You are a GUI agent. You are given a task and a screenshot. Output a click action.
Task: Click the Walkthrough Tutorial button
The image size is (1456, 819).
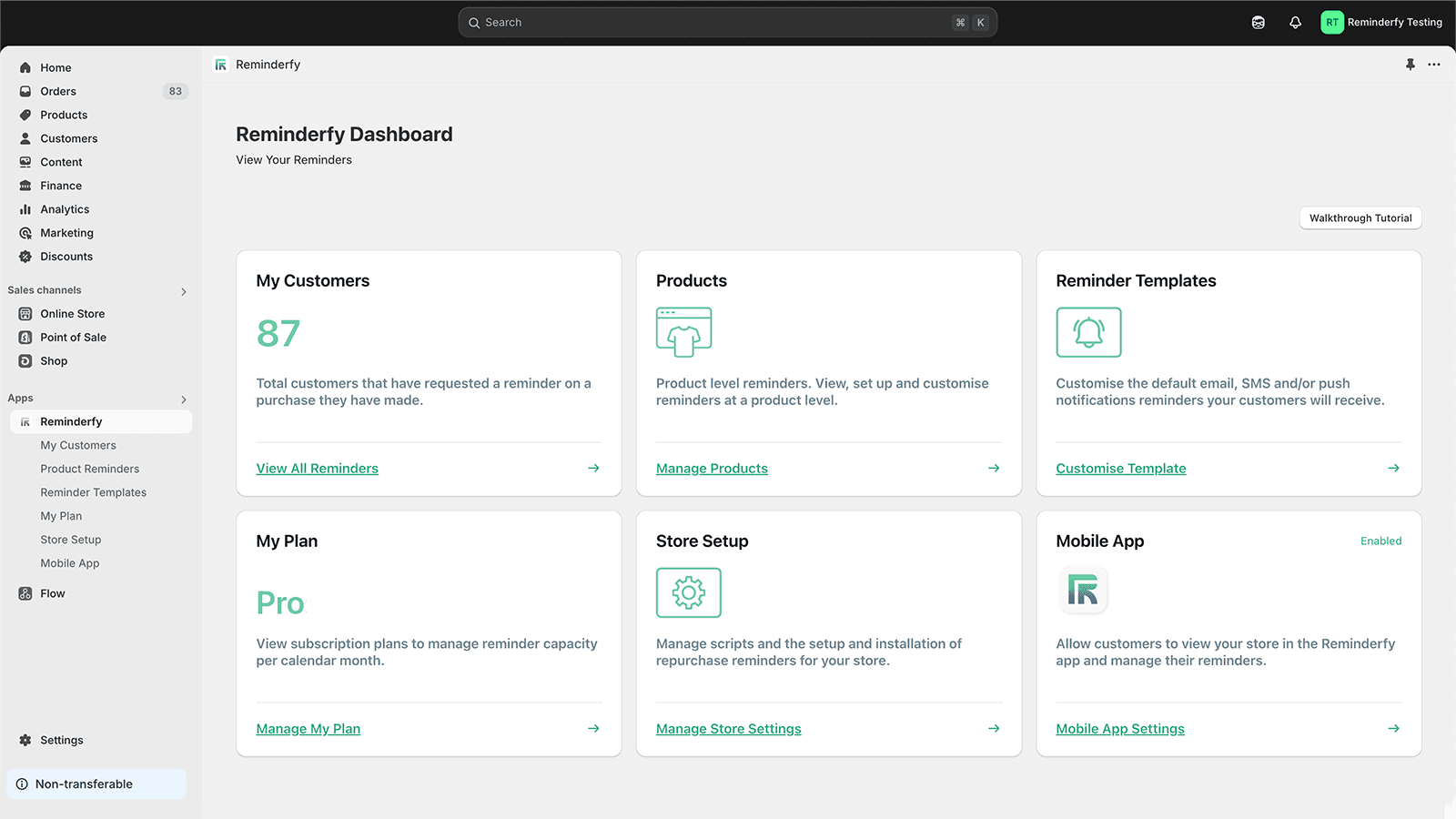click(1360, 218)
